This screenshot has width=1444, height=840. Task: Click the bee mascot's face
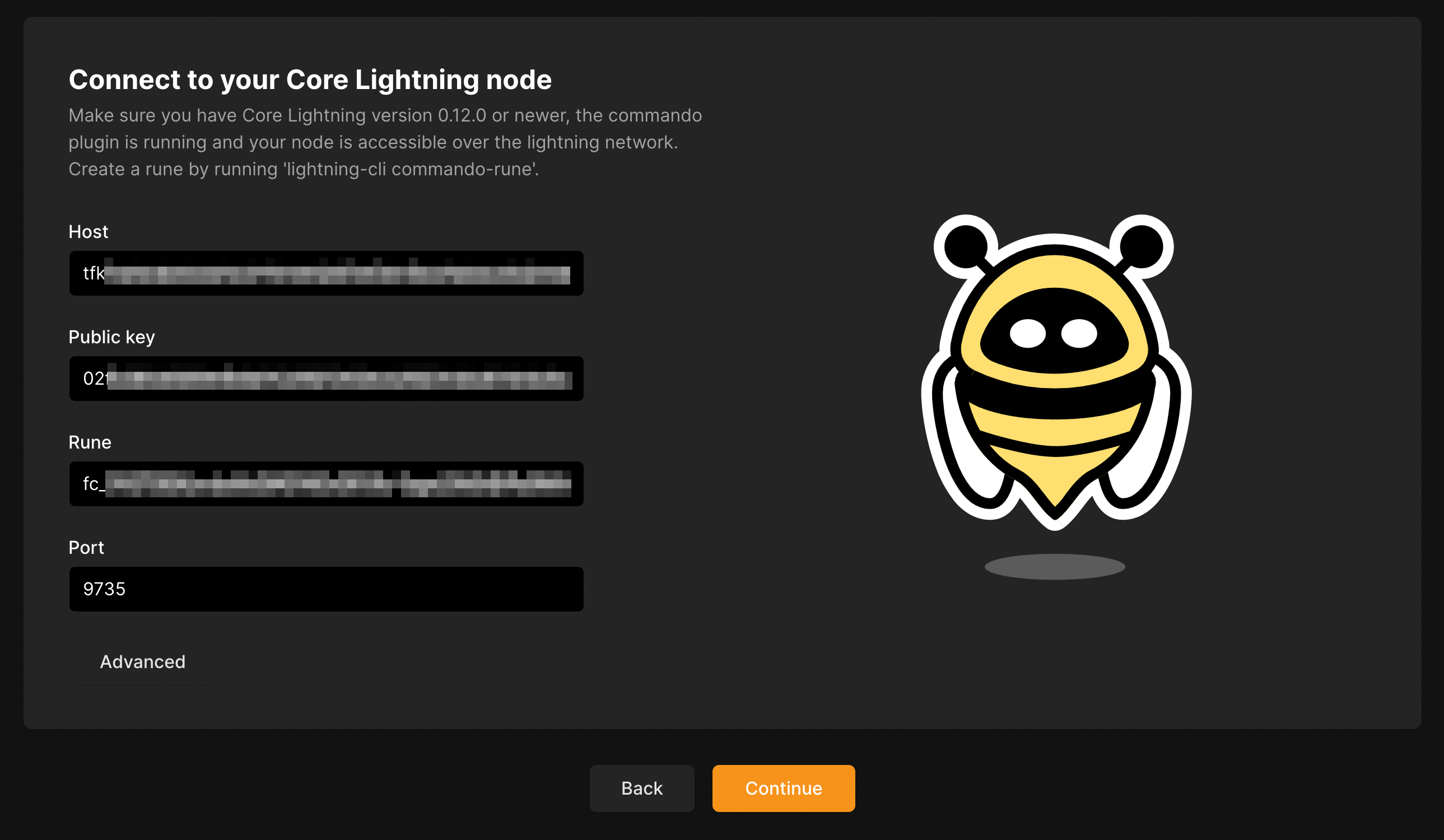pos(1053,333)
